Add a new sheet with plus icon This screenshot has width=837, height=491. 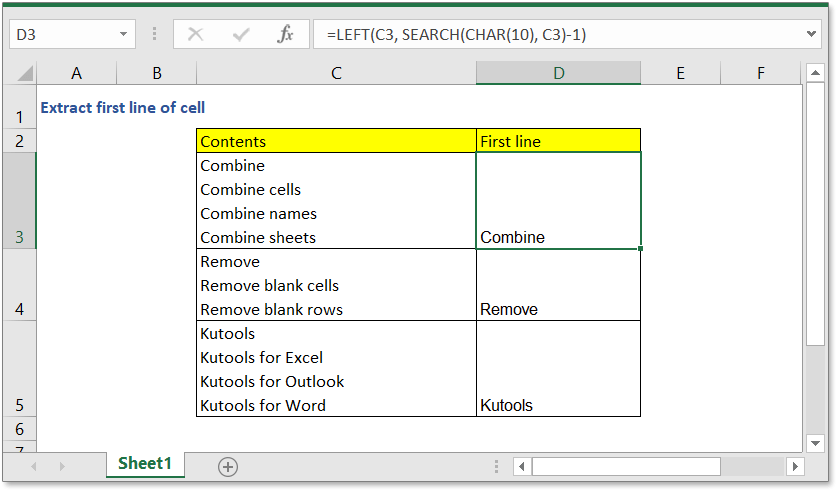pyautogui.click(x=228, y=466)
